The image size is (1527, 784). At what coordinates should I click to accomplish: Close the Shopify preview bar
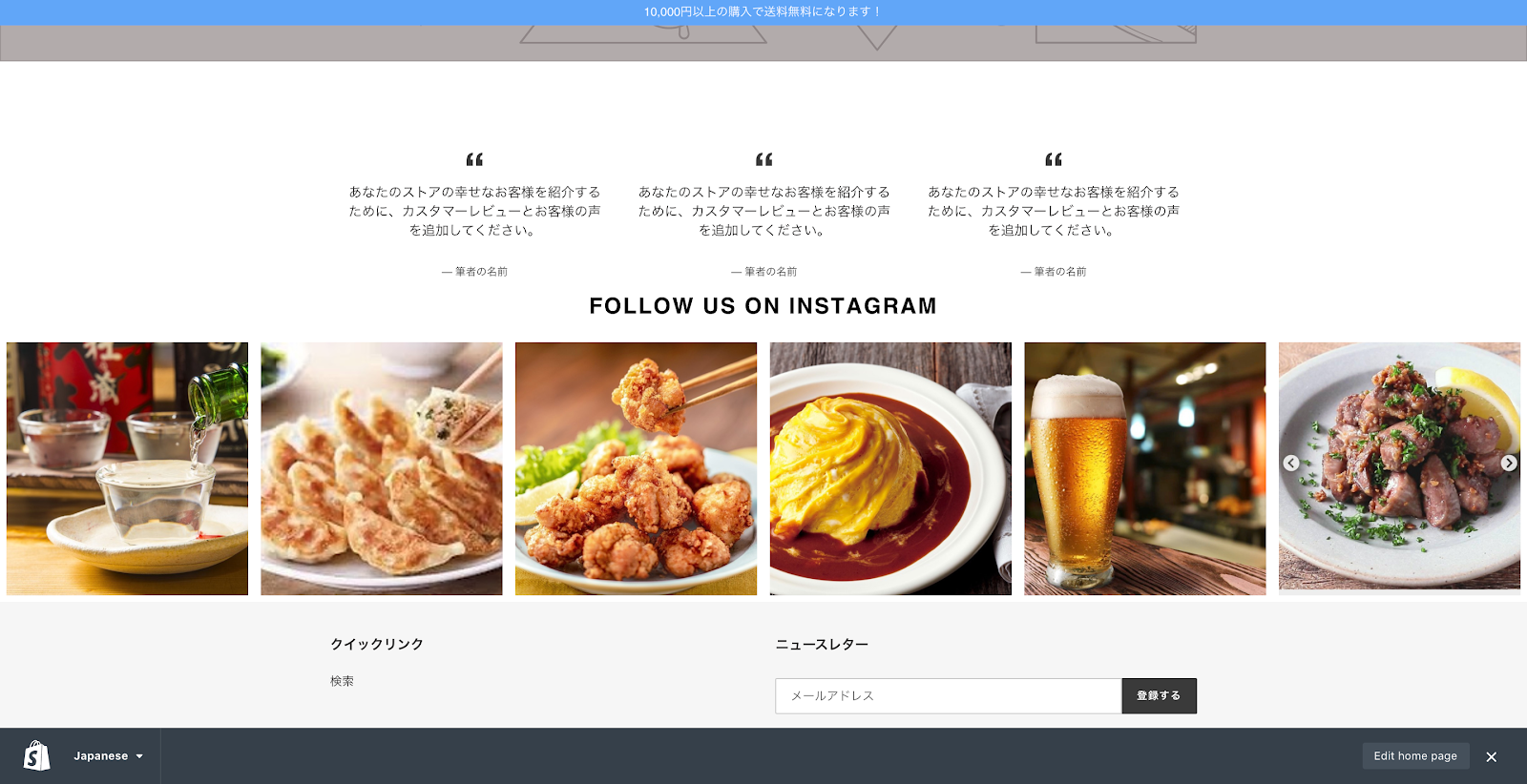tap(1491, 757)
